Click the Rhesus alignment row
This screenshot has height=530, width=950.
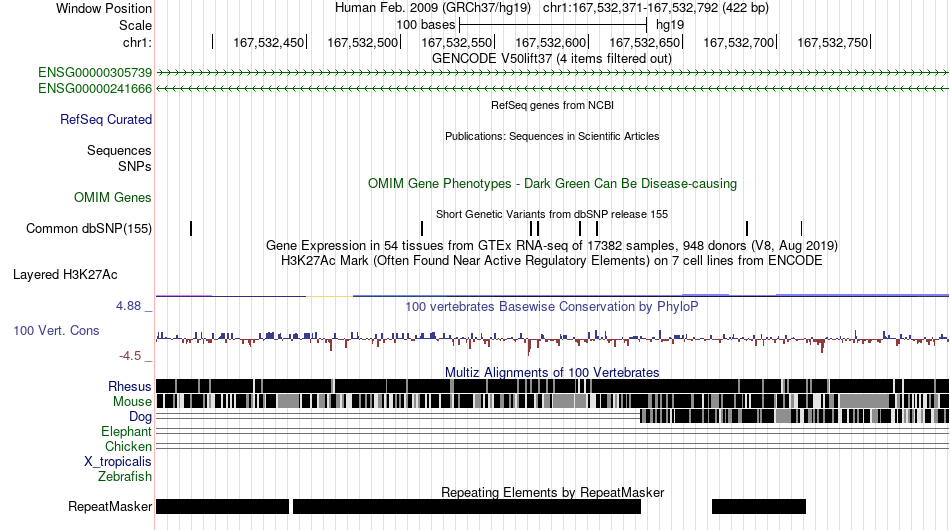pyautogui.click(x=553, y=386)
